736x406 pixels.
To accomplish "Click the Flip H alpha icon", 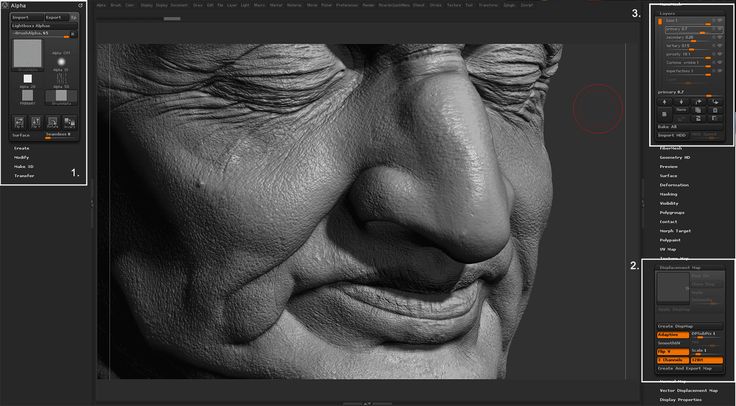I will [x=19, y=122].
